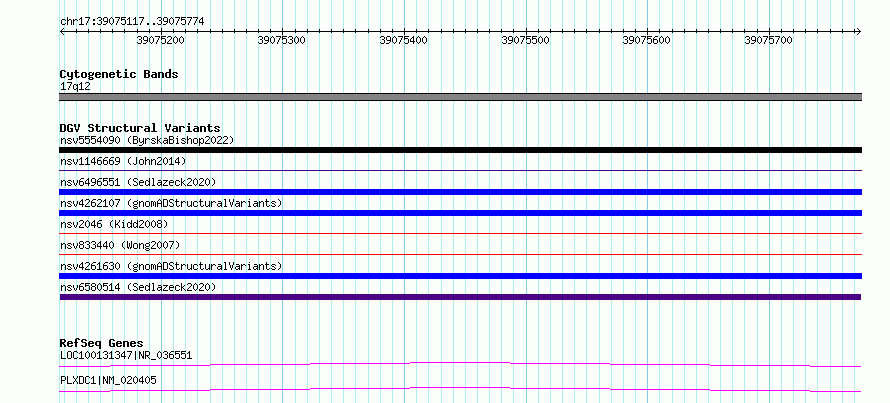
Task: Open variant nsv5554090 (ByrskaBishop2022) label
Action: click(147, 140)
